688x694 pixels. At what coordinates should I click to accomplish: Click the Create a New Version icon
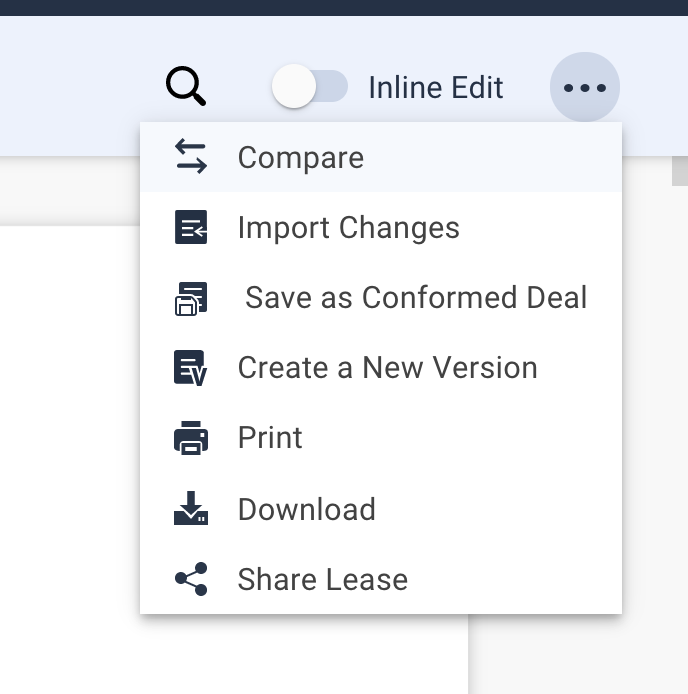click(191, 368)
